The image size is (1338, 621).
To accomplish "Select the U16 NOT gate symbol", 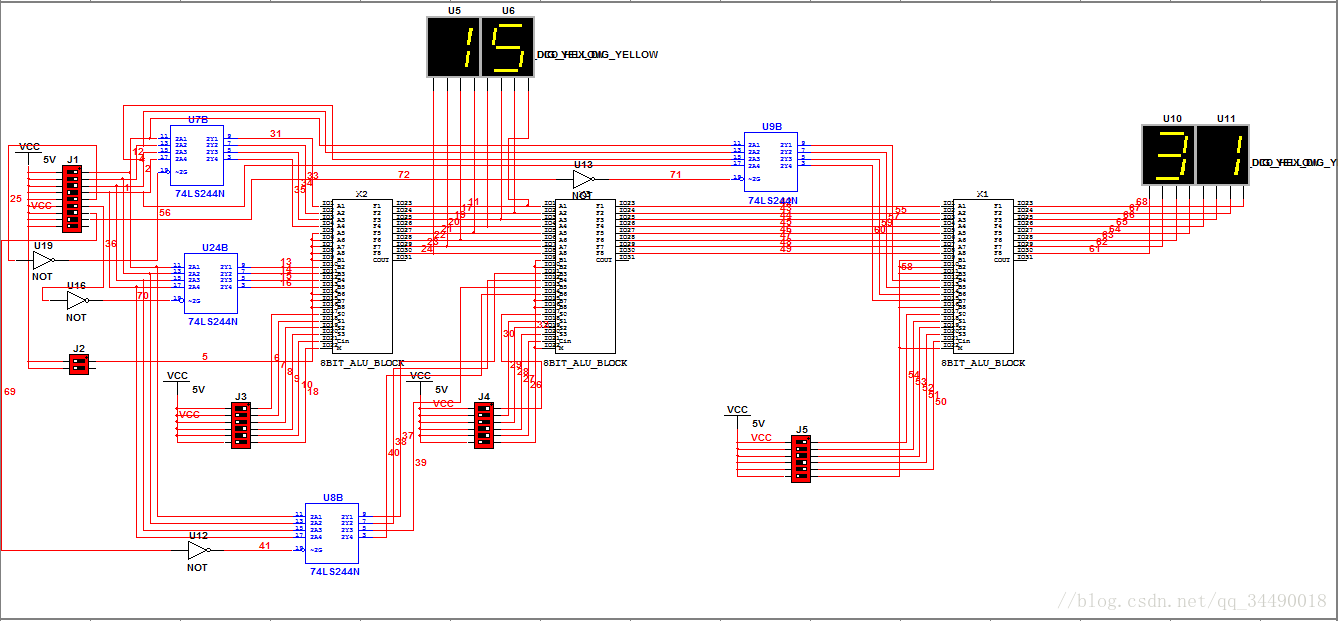I will pos(77,300).
